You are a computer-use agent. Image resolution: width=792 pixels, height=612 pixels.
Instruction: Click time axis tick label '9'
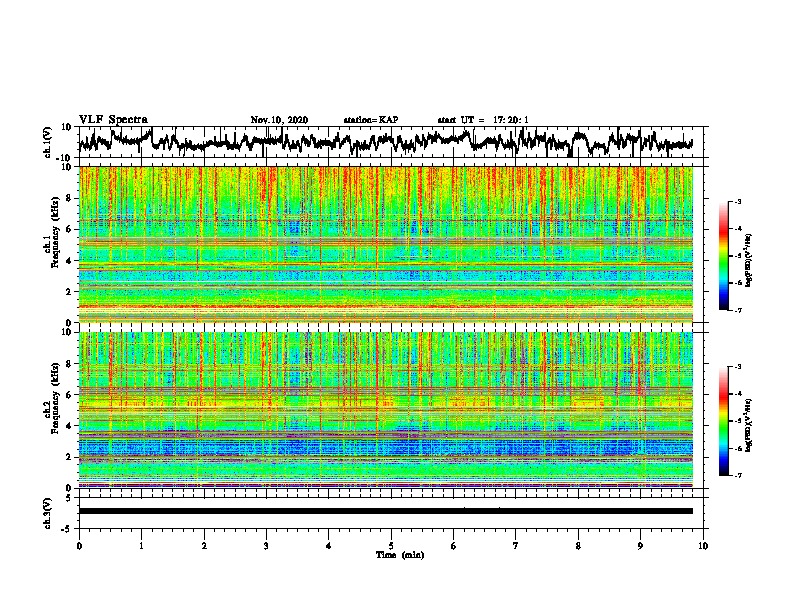click(640, 546)
